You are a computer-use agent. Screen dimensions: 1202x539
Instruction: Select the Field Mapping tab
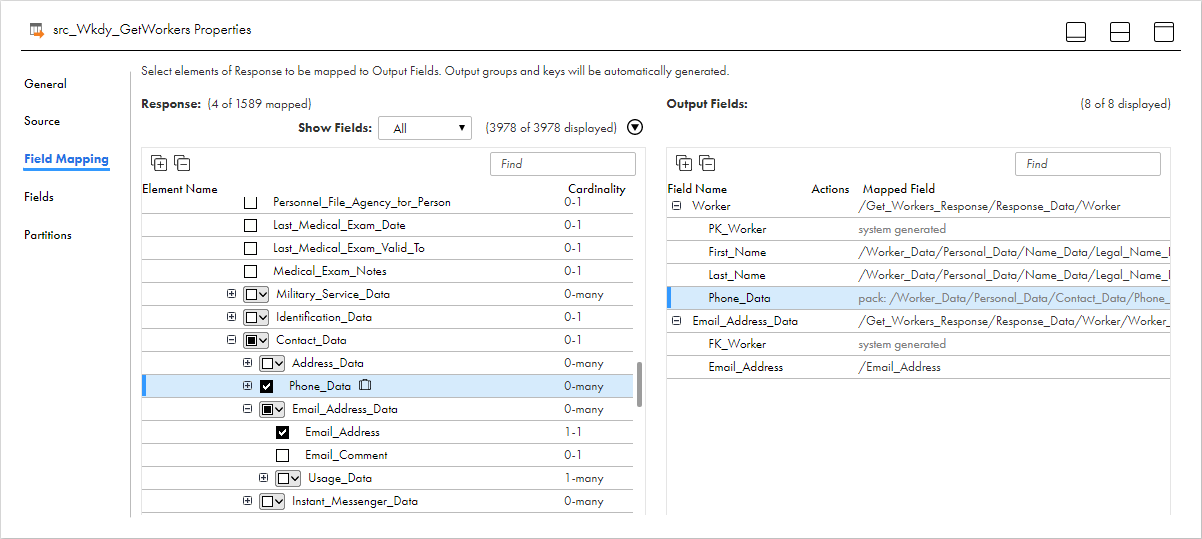click(x=66, y=159)
